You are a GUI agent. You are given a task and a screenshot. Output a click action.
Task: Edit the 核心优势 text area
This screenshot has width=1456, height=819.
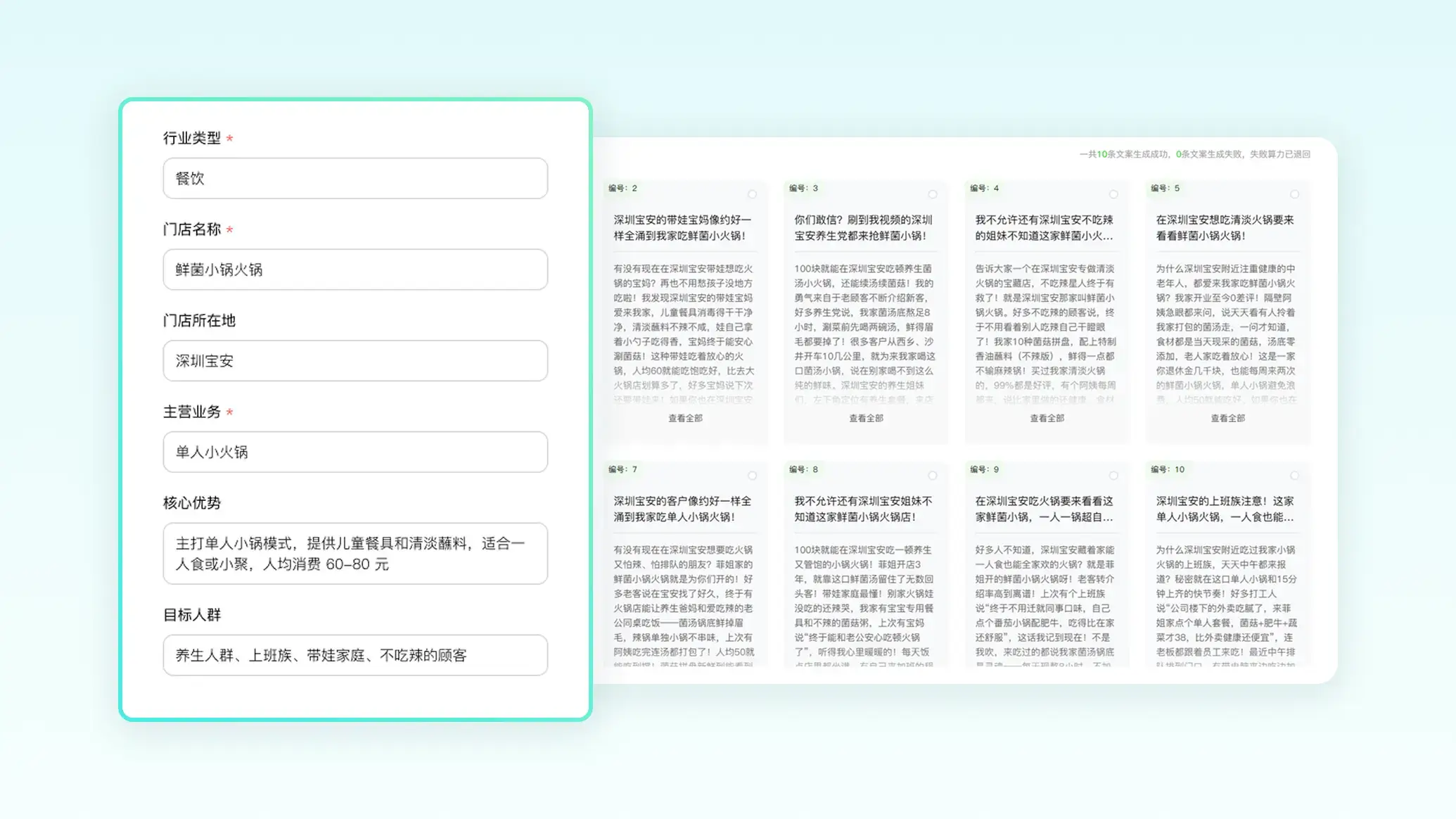pyautogui.click(x=355, y=553)
